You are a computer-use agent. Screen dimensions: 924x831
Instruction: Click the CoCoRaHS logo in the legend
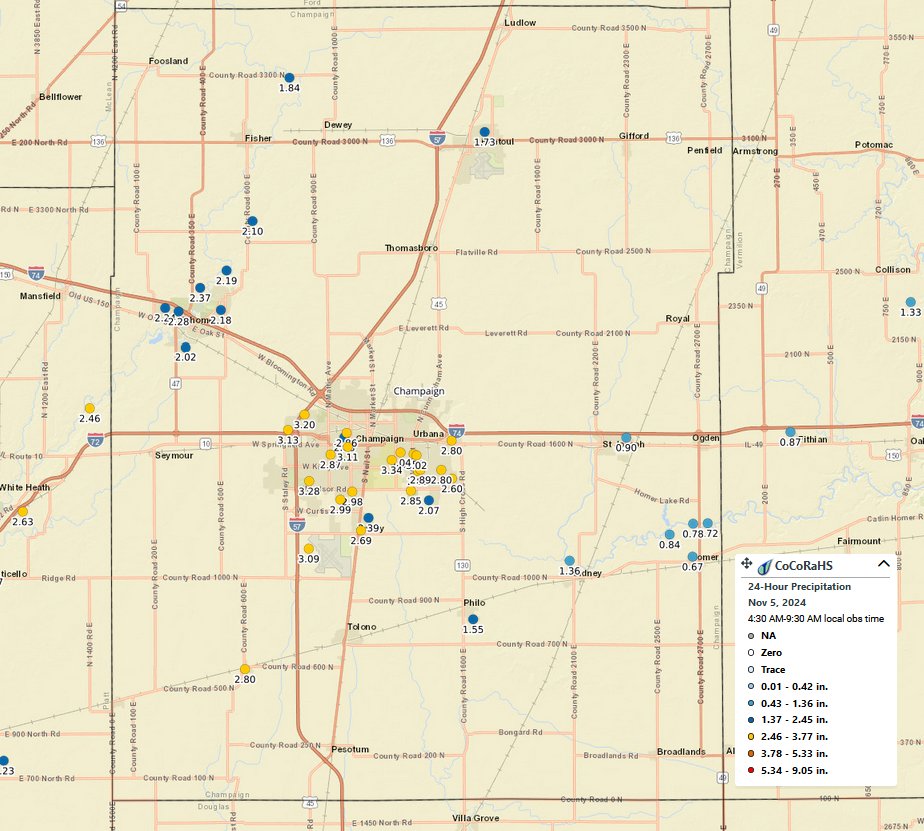click(x=764, y=566)
